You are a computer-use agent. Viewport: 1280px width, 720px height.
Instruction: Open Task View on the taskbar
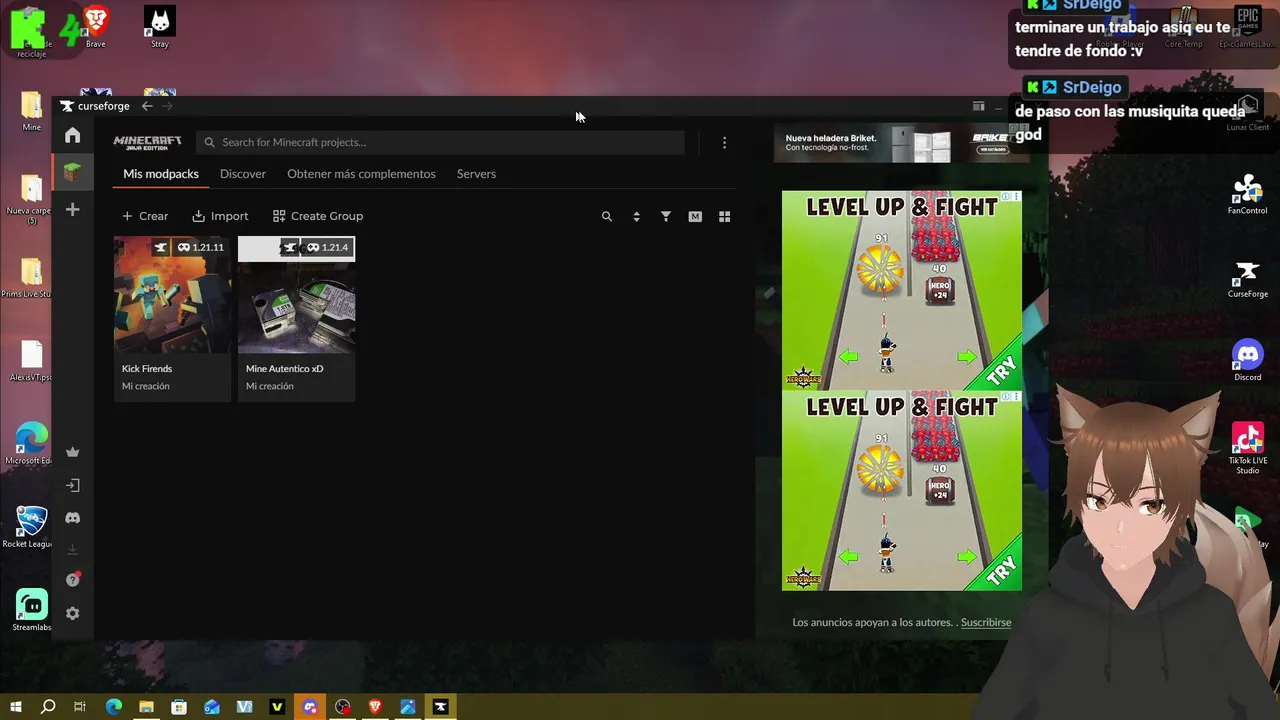(80, 707)
